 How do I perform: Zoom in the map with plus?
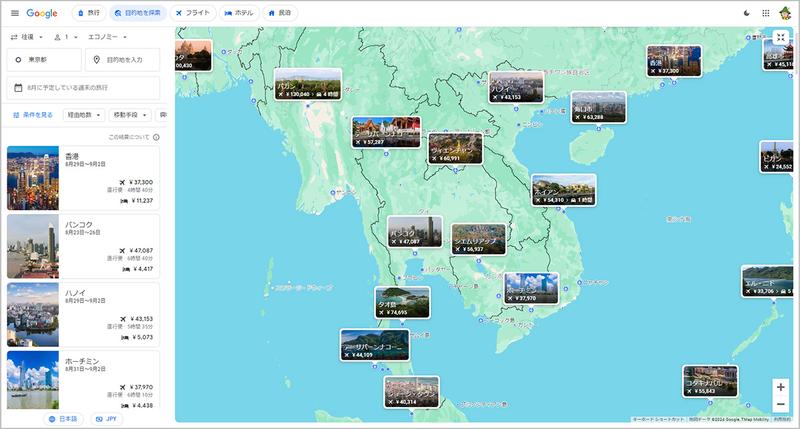point(781,387)
